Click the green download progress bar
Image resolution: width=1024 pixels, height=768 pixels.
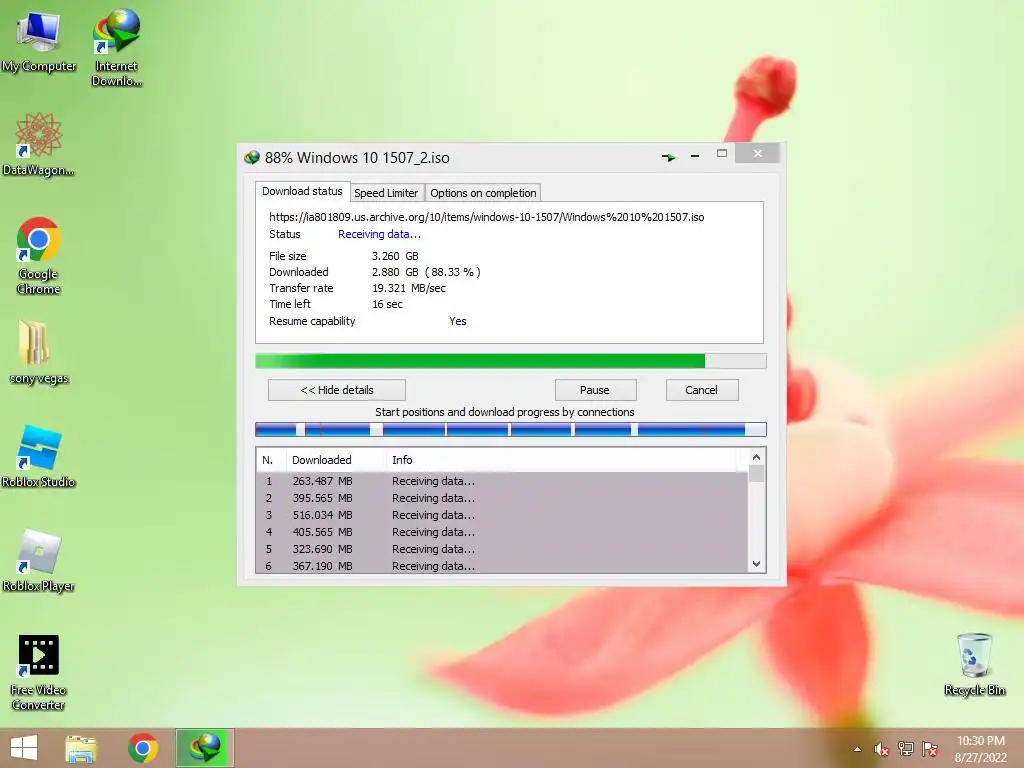[511, 361]
